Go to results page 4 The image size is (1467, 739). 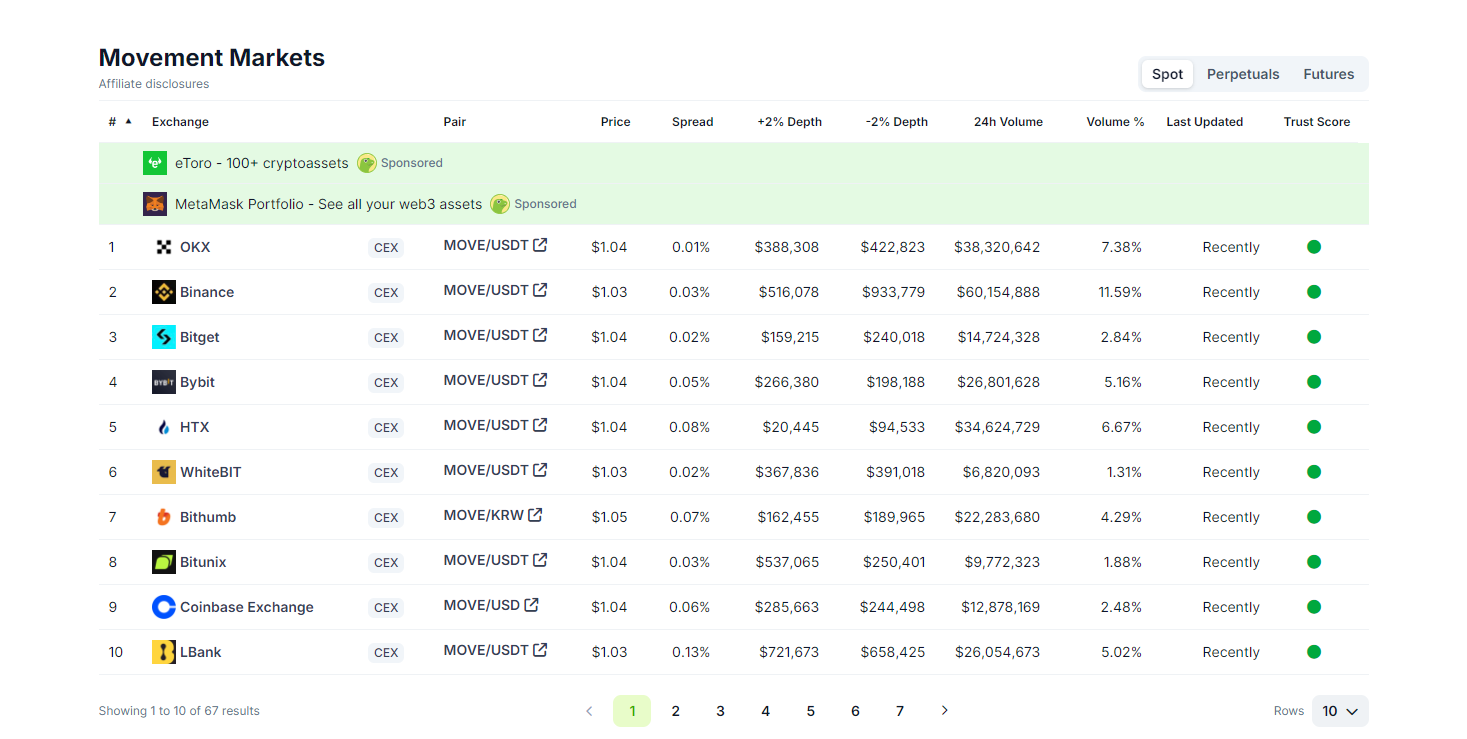[765, 711]
